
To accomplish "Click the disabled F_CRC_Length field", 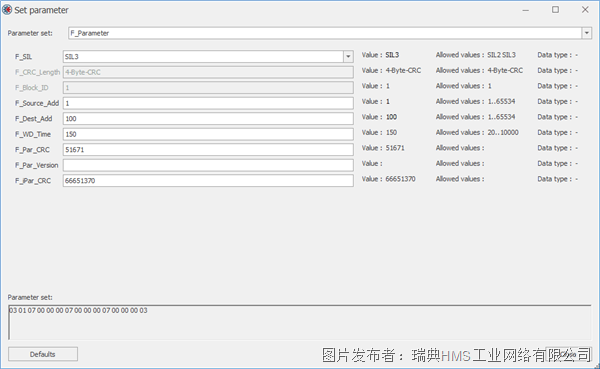I will click(208, 72).
